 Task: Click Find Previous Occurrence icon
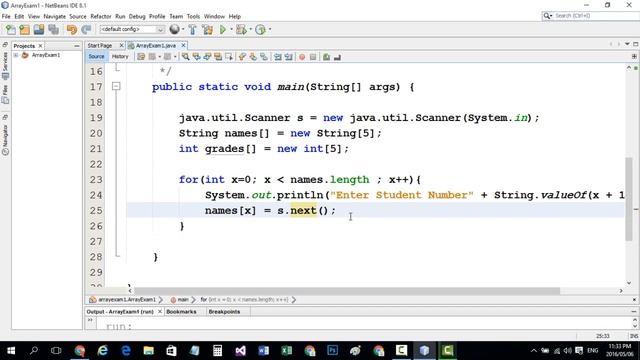(x=197, y=57)
